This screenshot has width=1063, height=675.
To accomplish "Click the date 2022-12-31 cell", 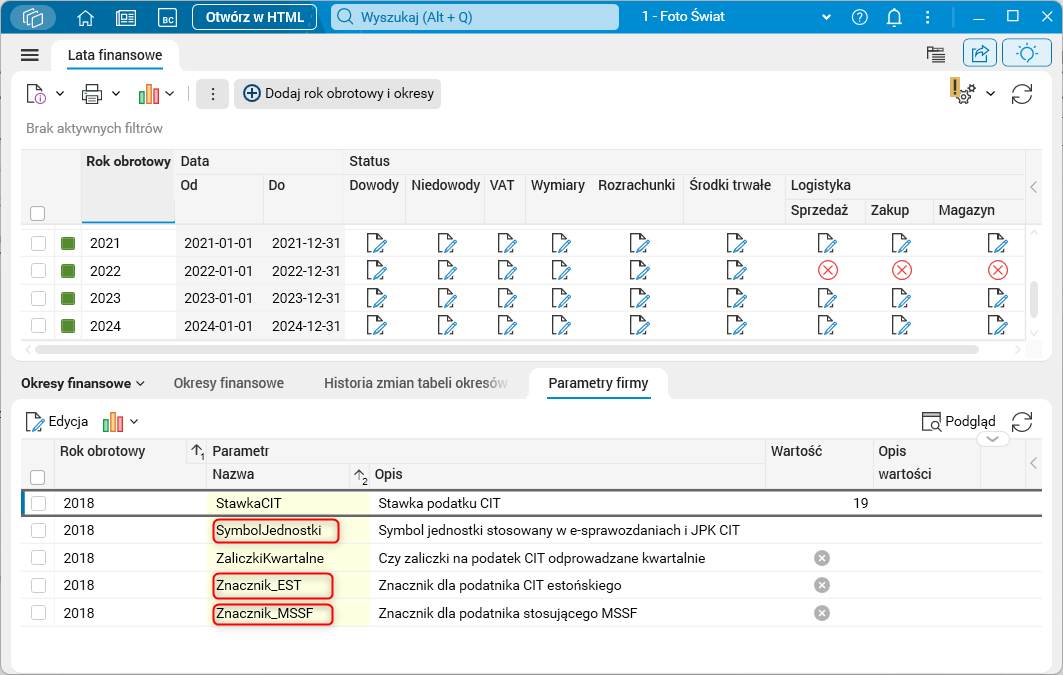I will (306, 271).
